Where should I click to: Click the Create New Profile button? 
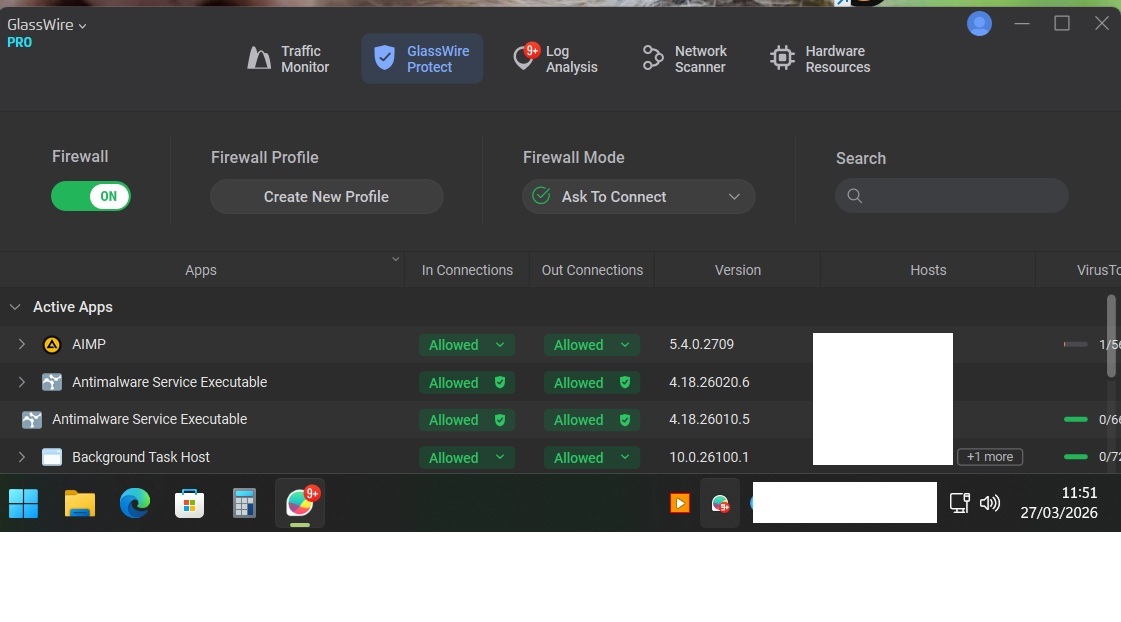coord(326,197)
